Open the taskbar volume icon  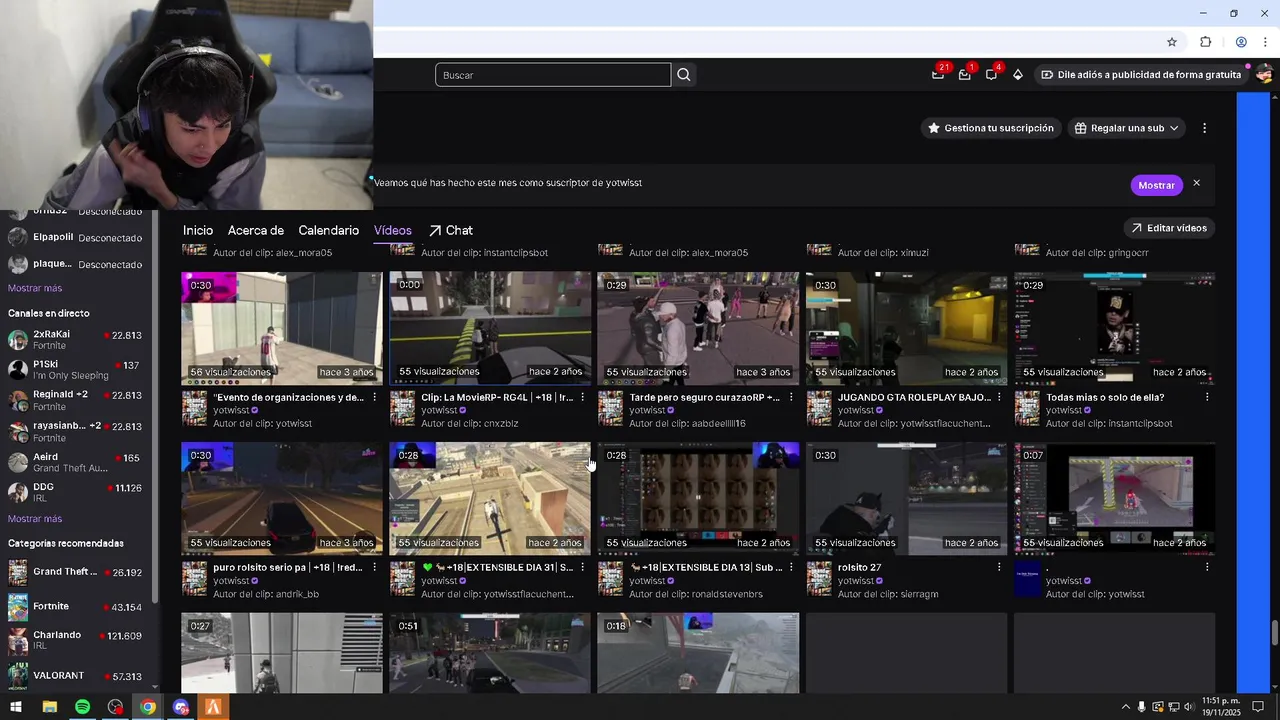click(x=1188, y=707)
